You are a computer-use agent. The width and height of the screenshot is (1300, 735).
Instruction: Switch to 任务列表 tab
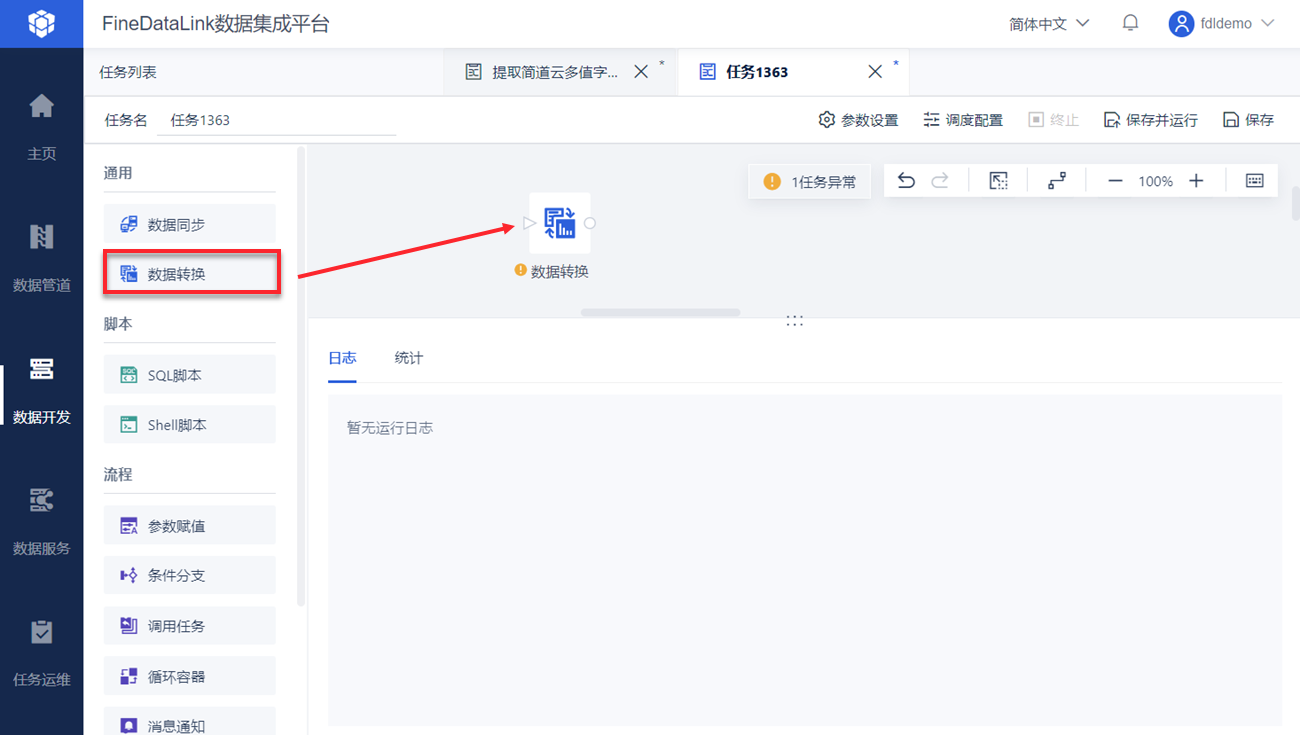[x=128, y=72]
